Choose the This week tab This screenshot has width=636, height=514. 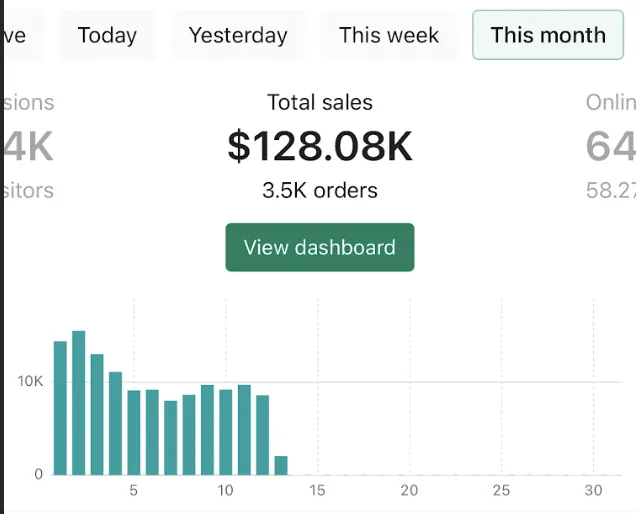(x=389, y=35)
